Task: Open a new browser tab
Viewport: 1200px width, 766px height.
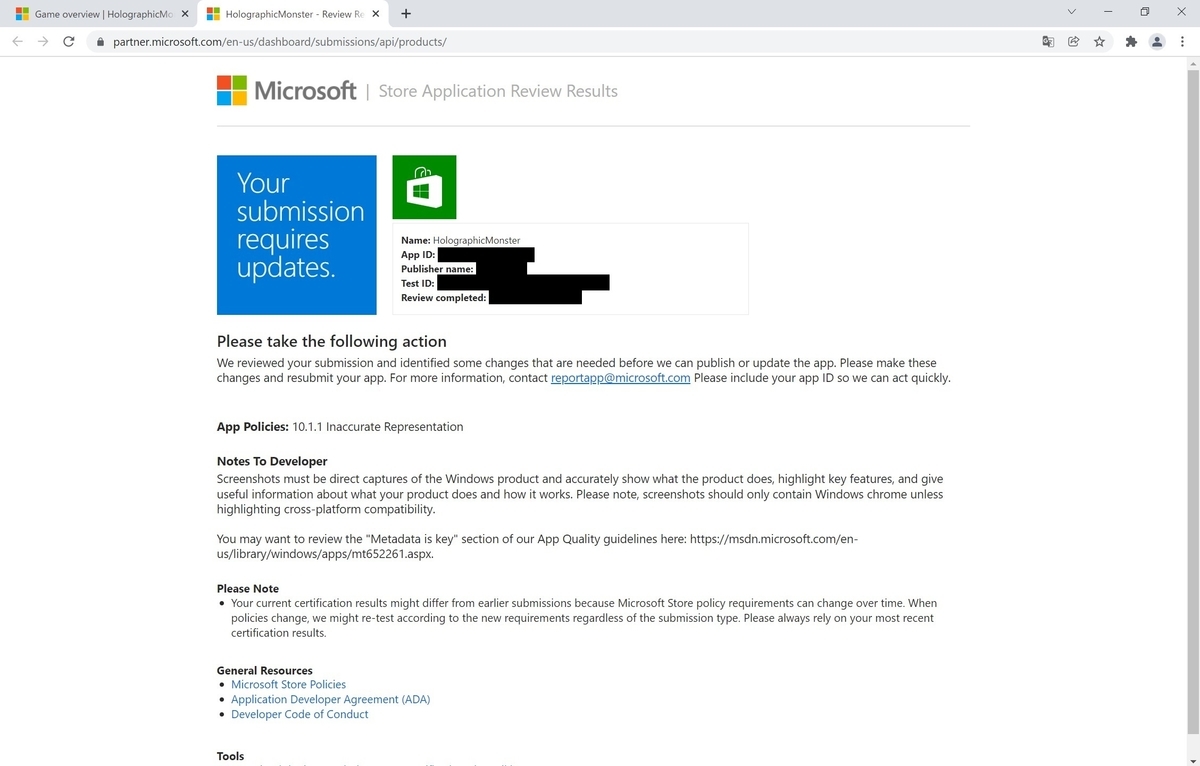Action: [405, 14]
